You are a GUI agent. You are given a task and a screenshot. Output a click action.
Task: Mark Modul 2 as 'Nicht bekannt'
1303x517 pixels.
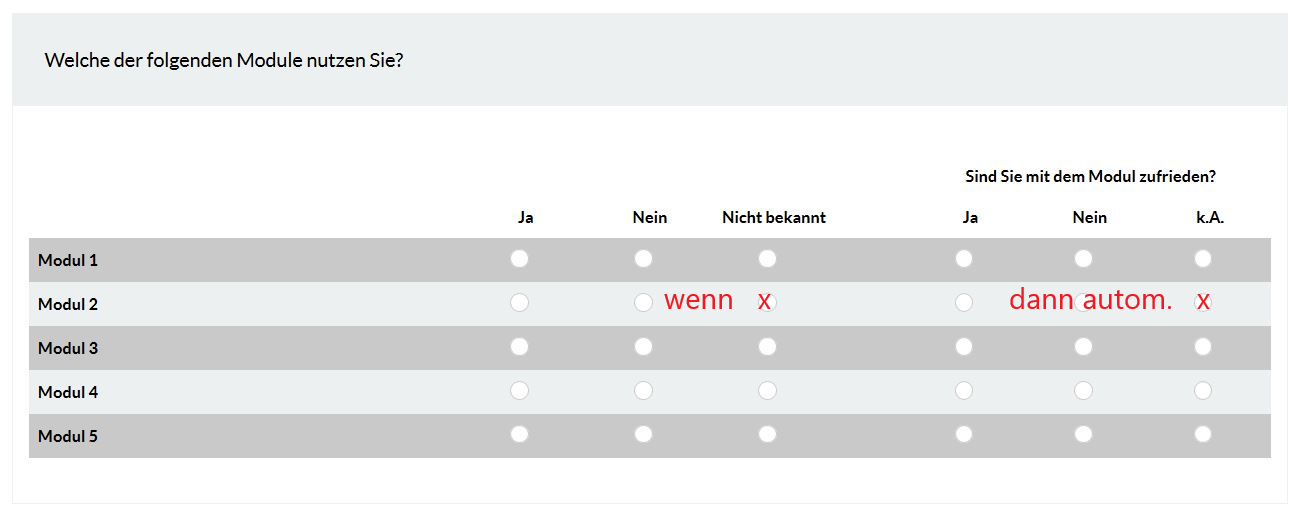click(x=767, y=303)
